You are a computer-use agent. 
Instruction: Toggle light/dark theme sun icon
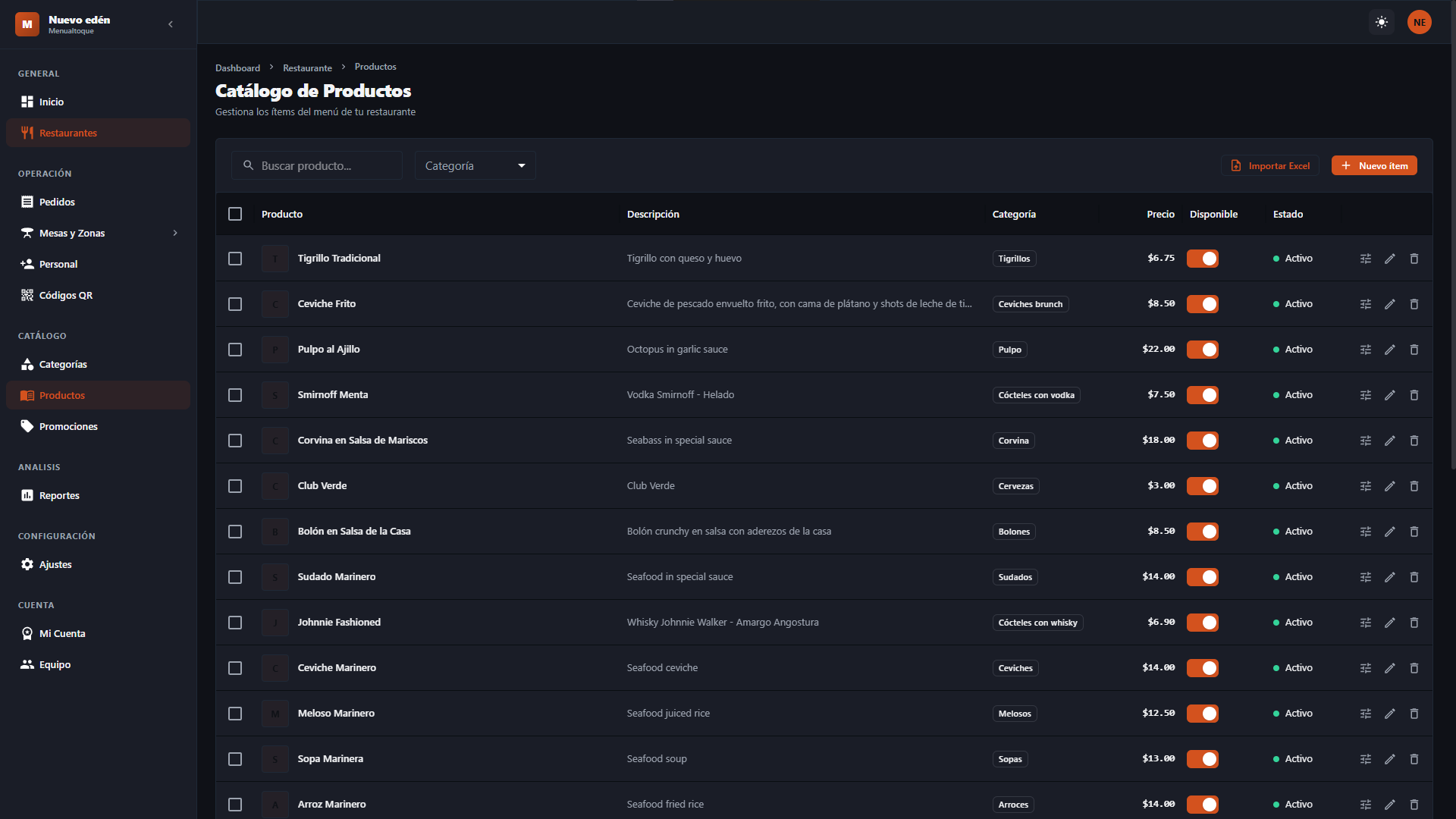1382,22
